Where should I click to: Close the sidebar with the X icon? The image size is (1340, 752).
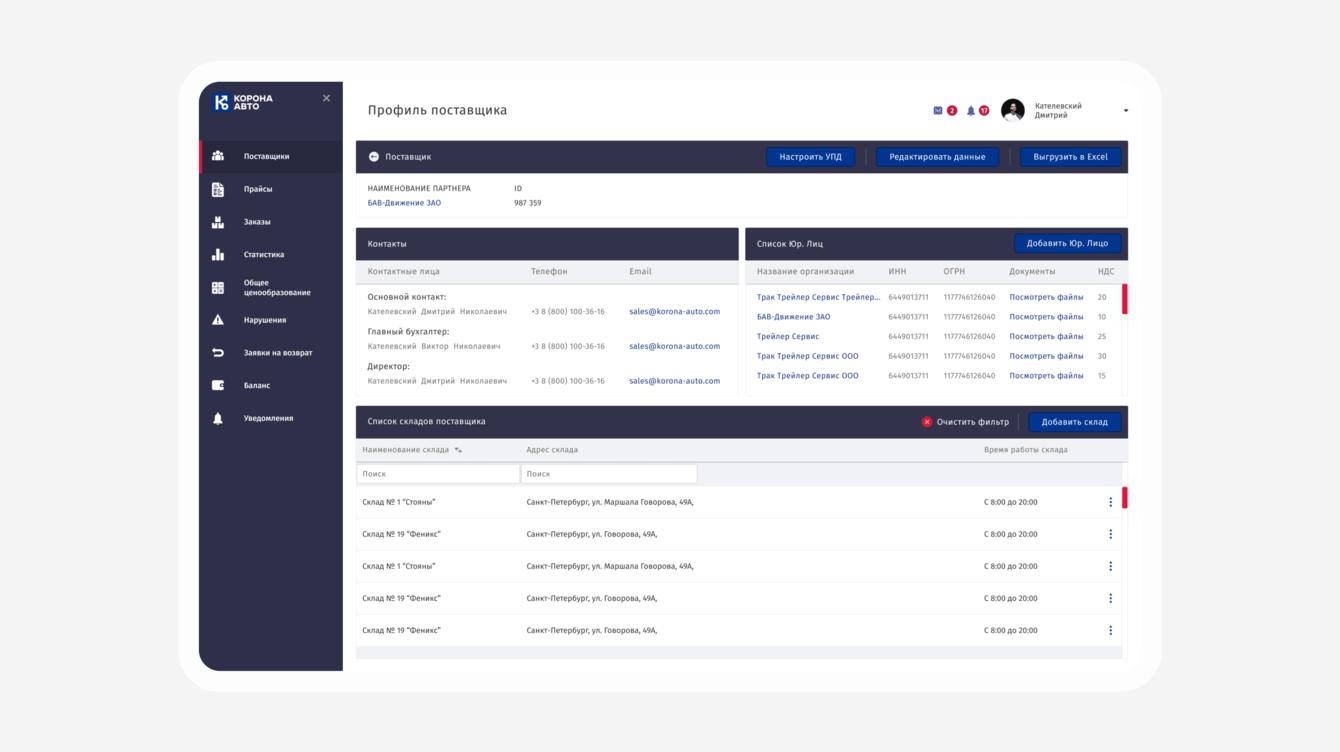(x=326, y=98)
